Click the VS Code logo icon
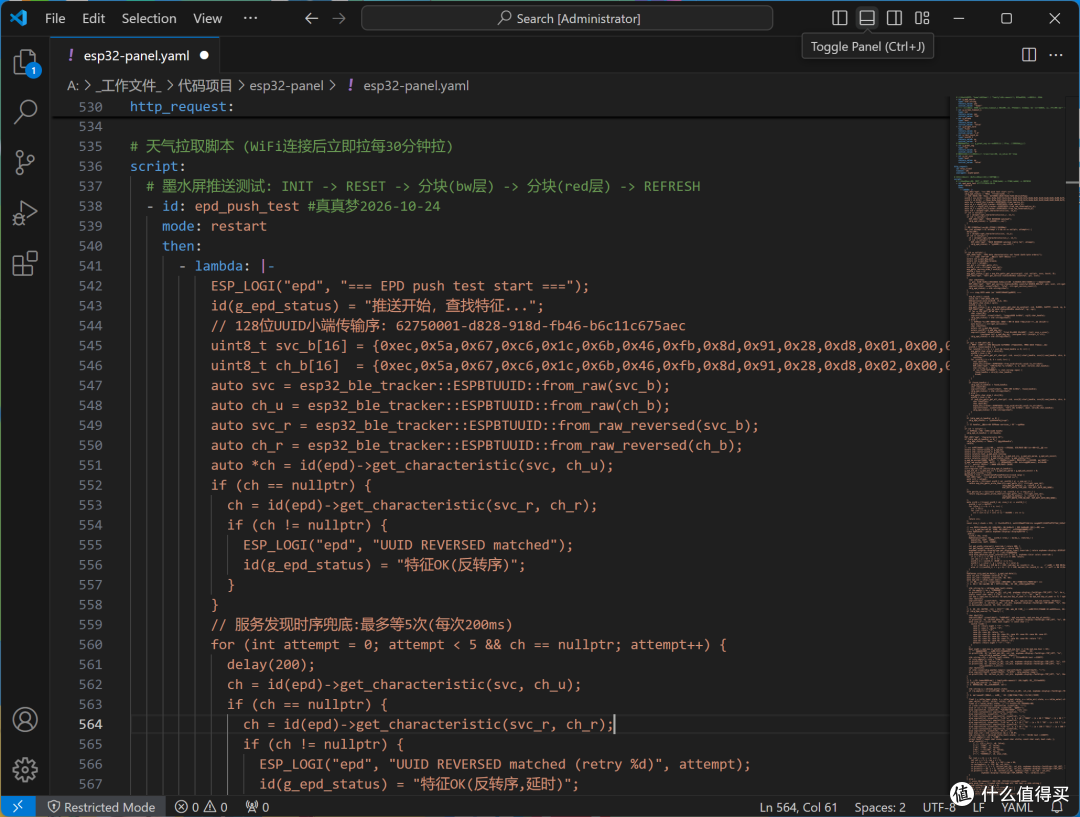Viewport: 1080px width, 817px height. click(19, 18)
